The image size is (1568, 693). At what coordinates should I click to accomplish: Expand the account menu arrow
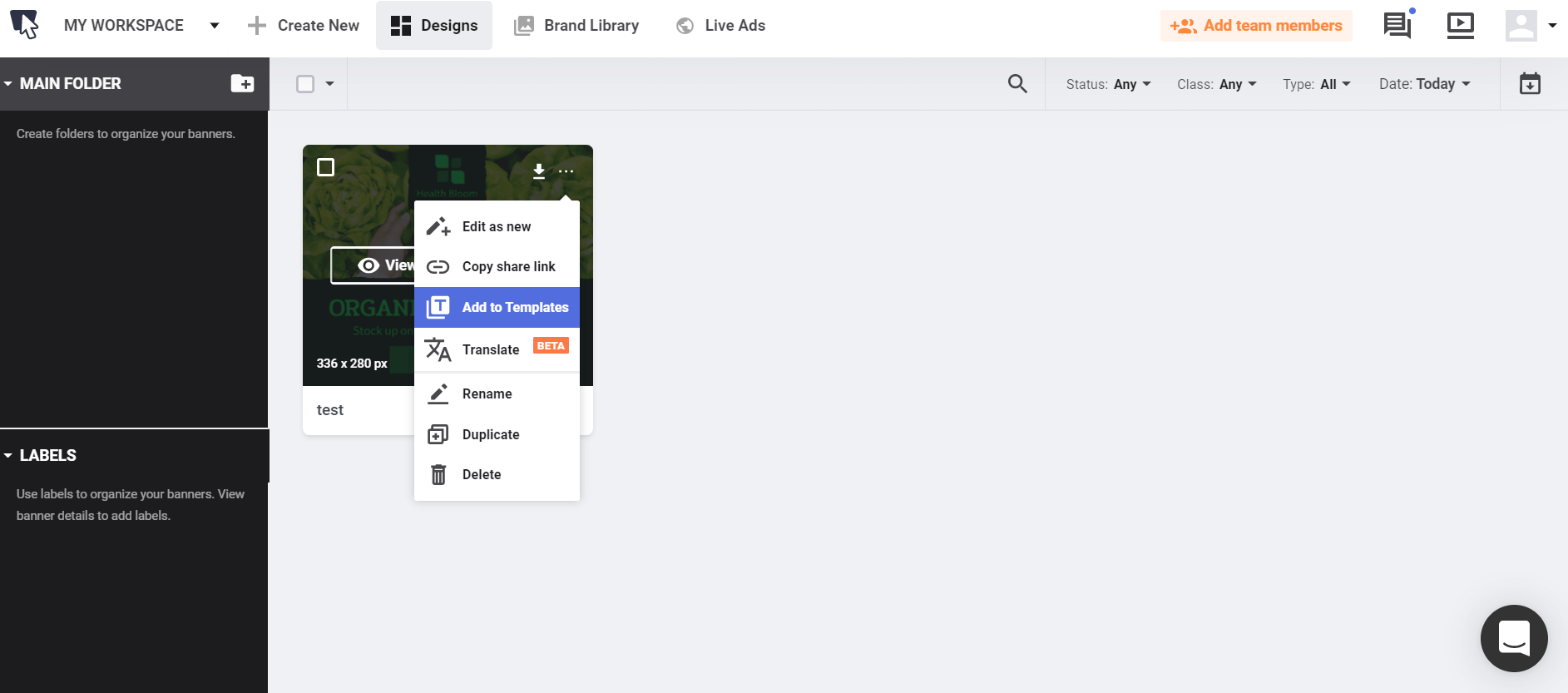pos(1552,26)
